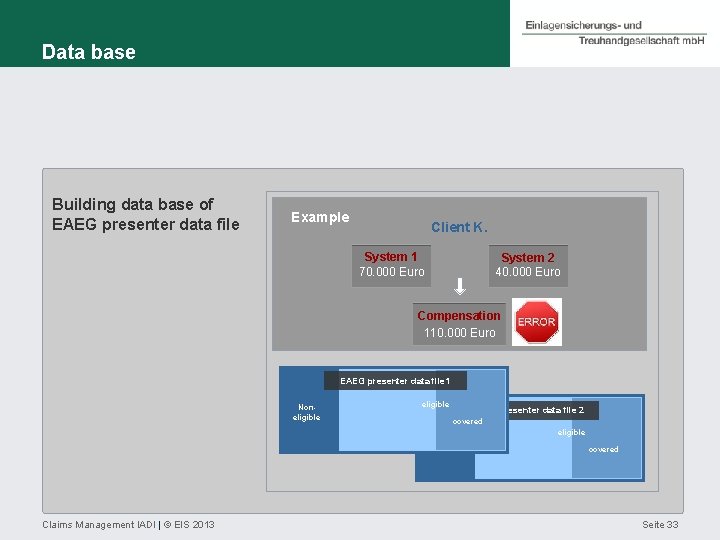720x540 pixels.
Task: Click 'eligible' in presenter data file 2
Action: pyautogui.click(x=571, y=432)
